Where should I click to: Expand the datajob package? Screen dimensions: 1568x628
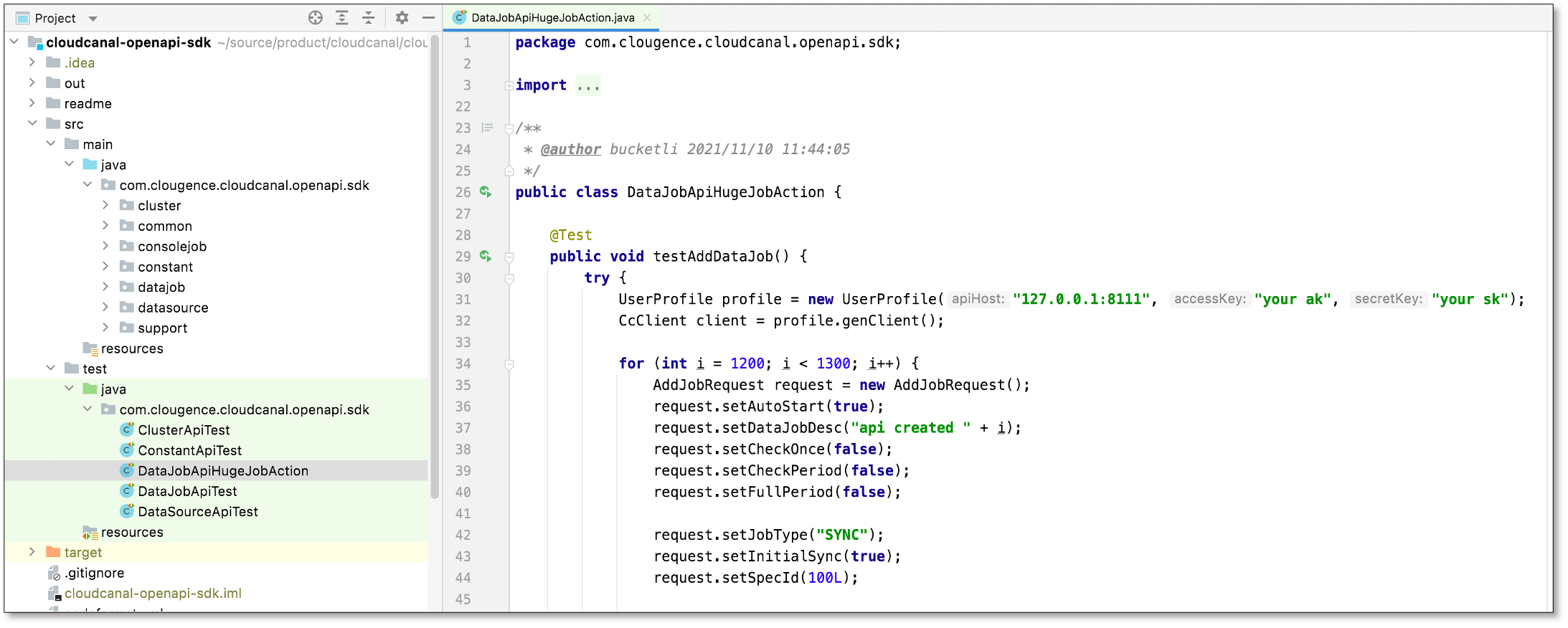[x=105, y=287]
